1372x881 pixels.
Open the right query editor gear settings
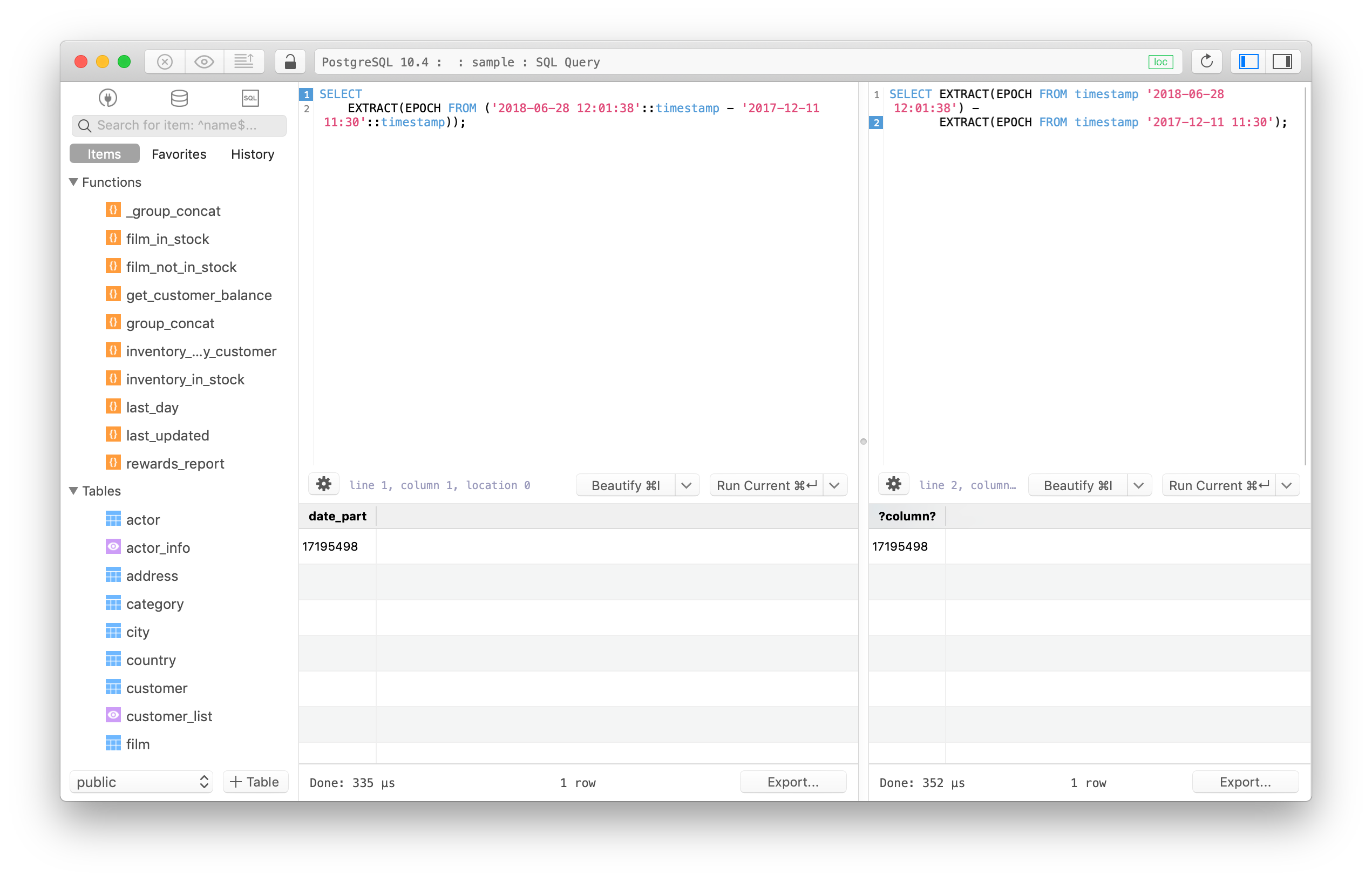pos(893,484)
